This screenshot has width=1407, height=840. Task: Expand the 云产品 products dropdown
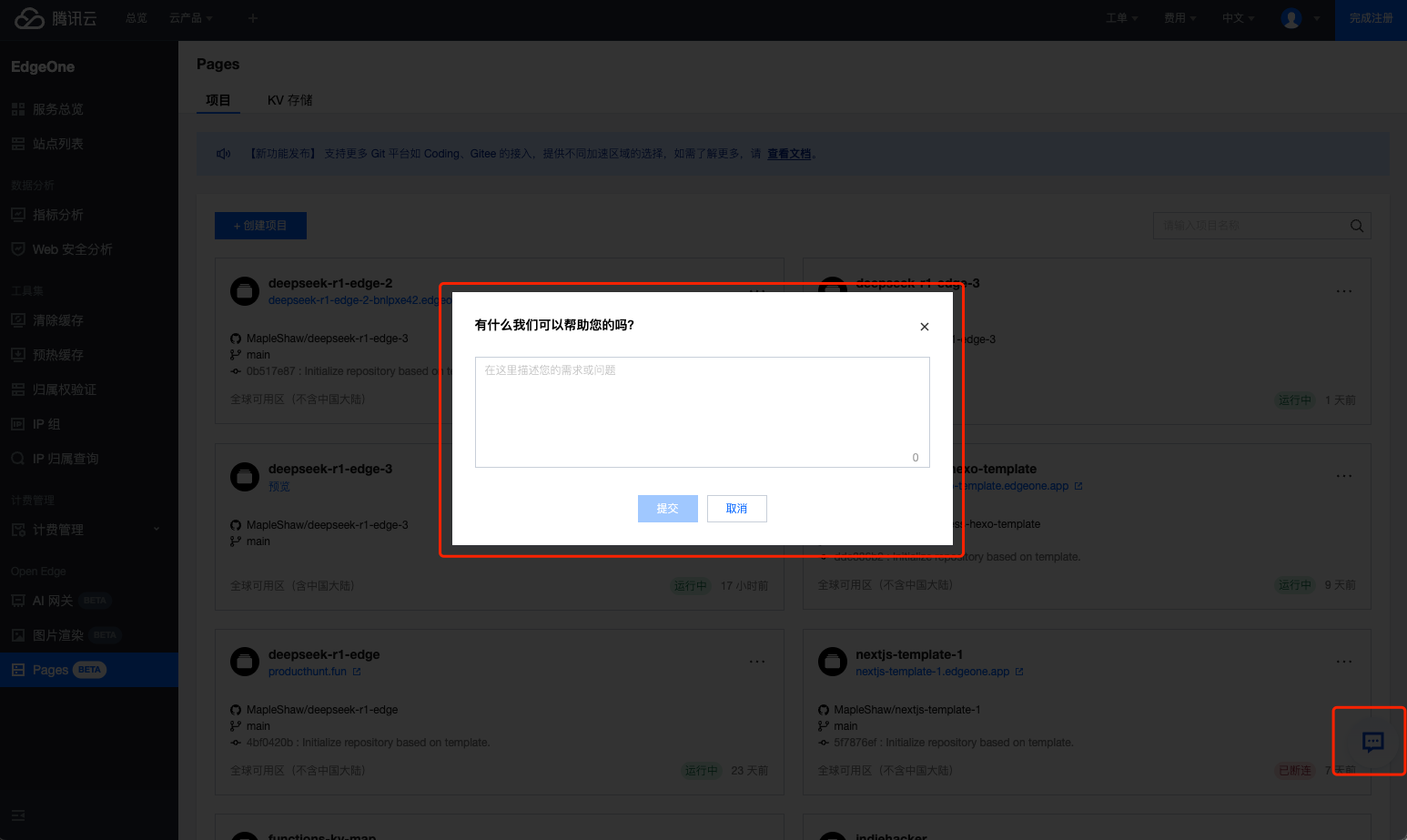(190, 18)
